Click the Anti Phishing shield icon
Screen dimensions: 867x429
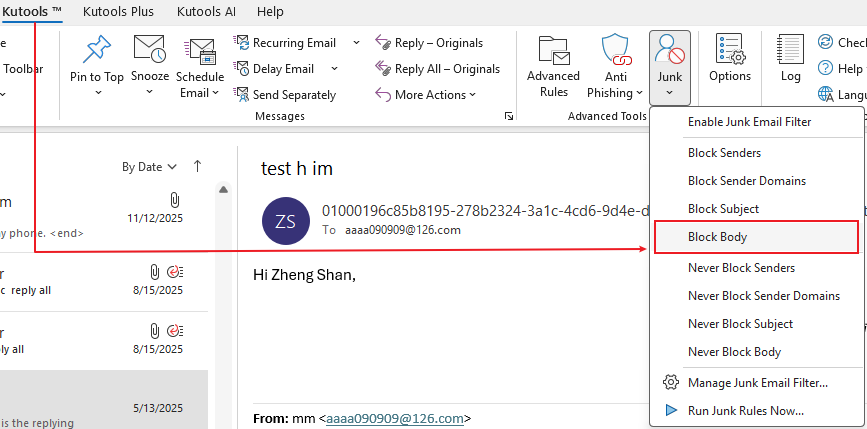616,49
